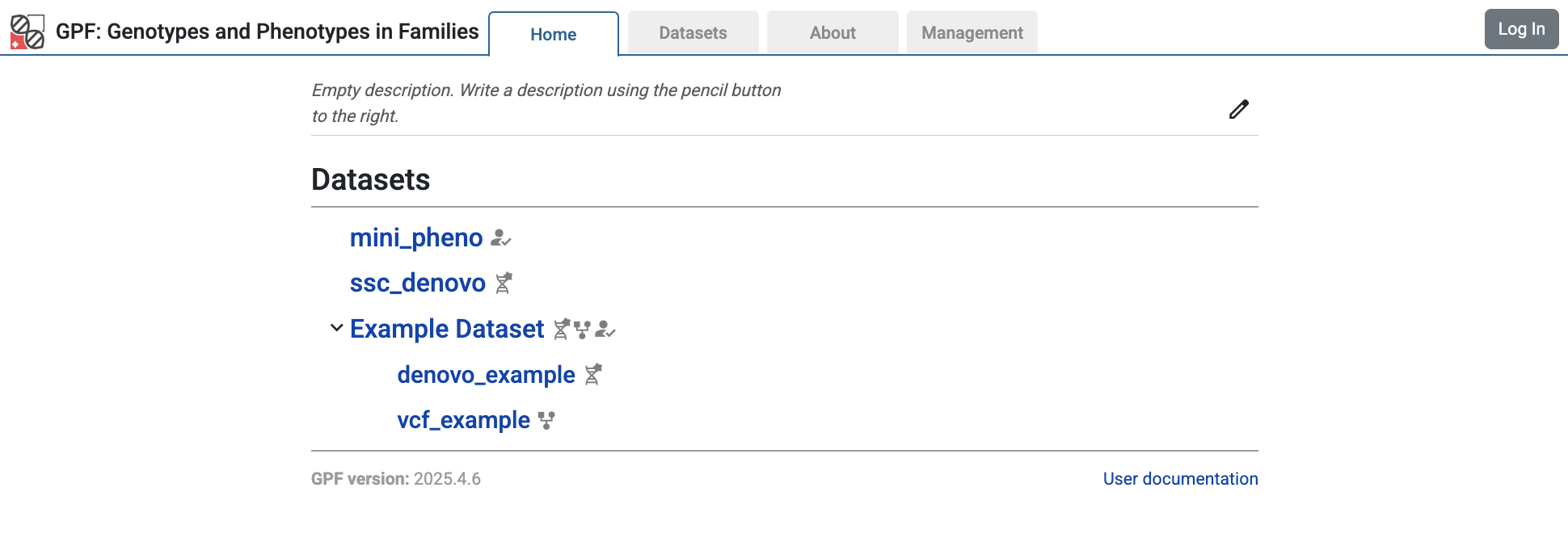Select the vcf_example child dataset
The width and height of the screenshot is (1568, 538).
click(x=463, y=420)
